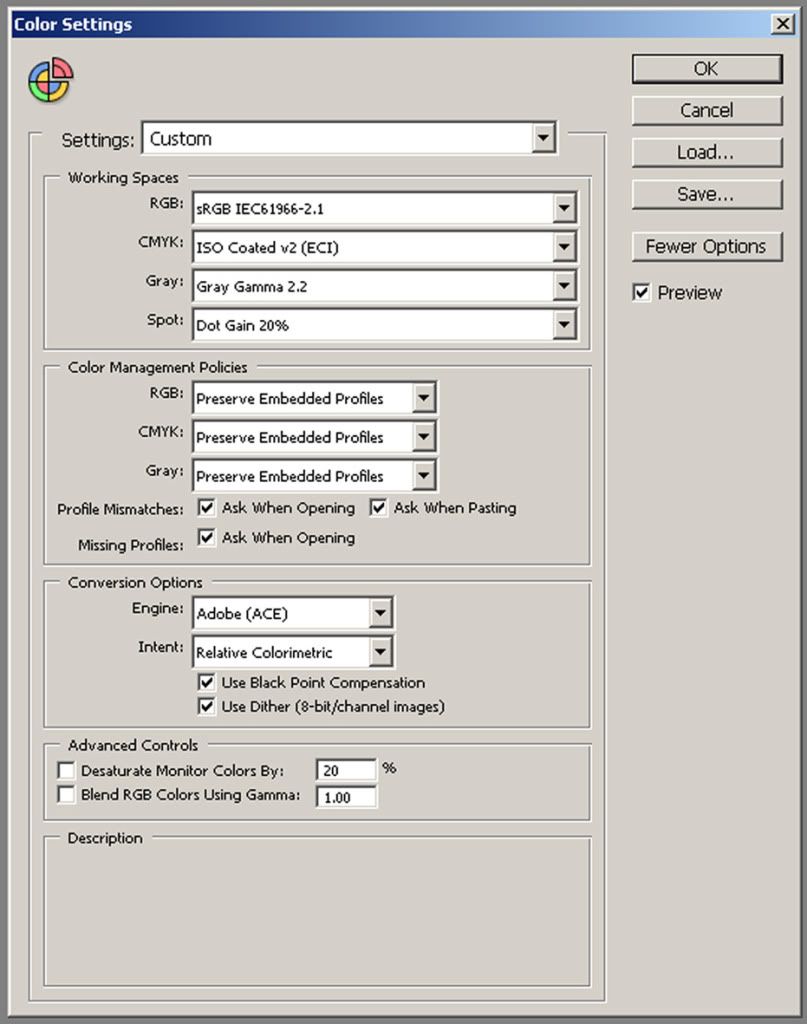Open the conversion Engine dropdown showing Adobe (ACE)
Image resolution: width=807 pixels, height=1024 pixels.
(x=378, y=612)
